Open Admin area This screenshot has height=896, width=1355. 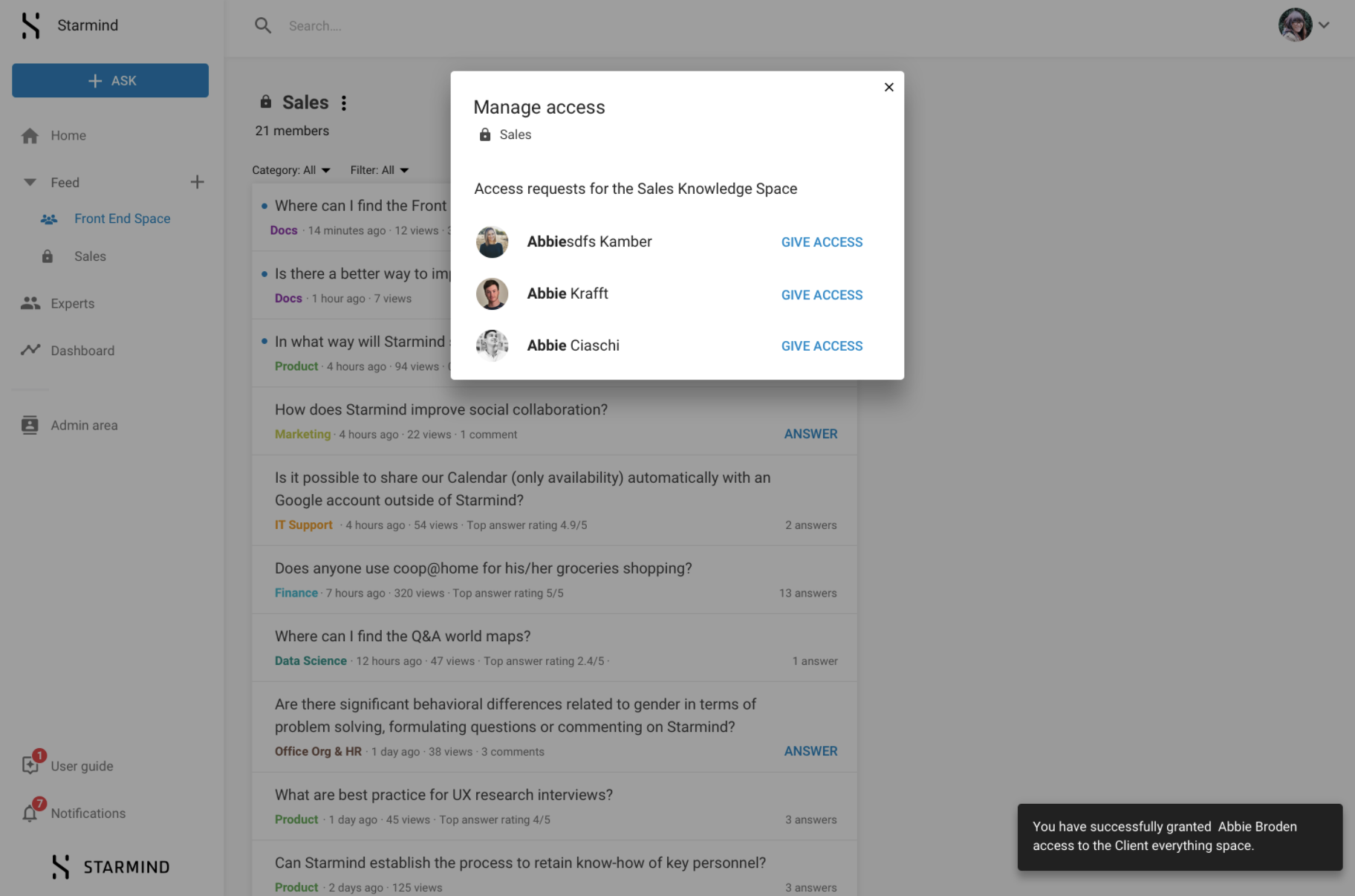[84, 425]
